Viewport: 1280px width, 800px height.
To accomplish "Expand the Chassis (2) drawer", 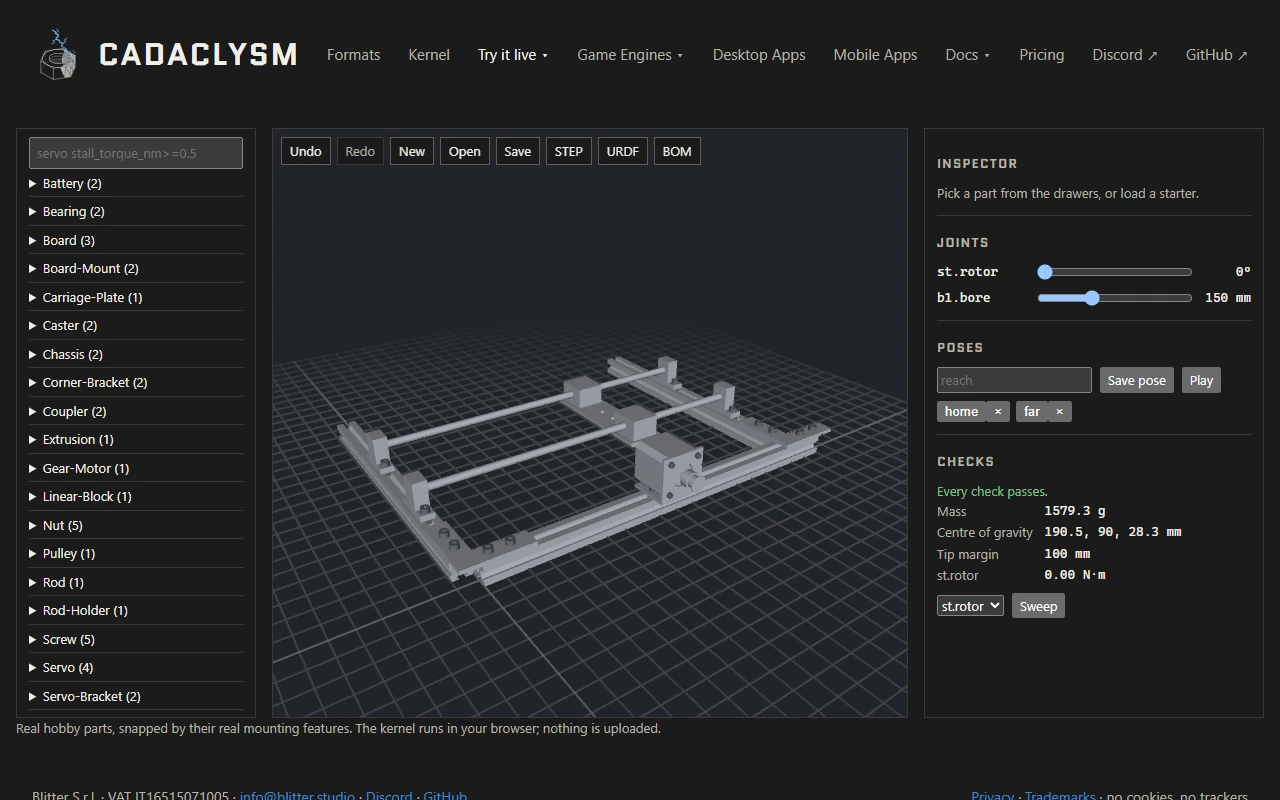I will point(136,354).
